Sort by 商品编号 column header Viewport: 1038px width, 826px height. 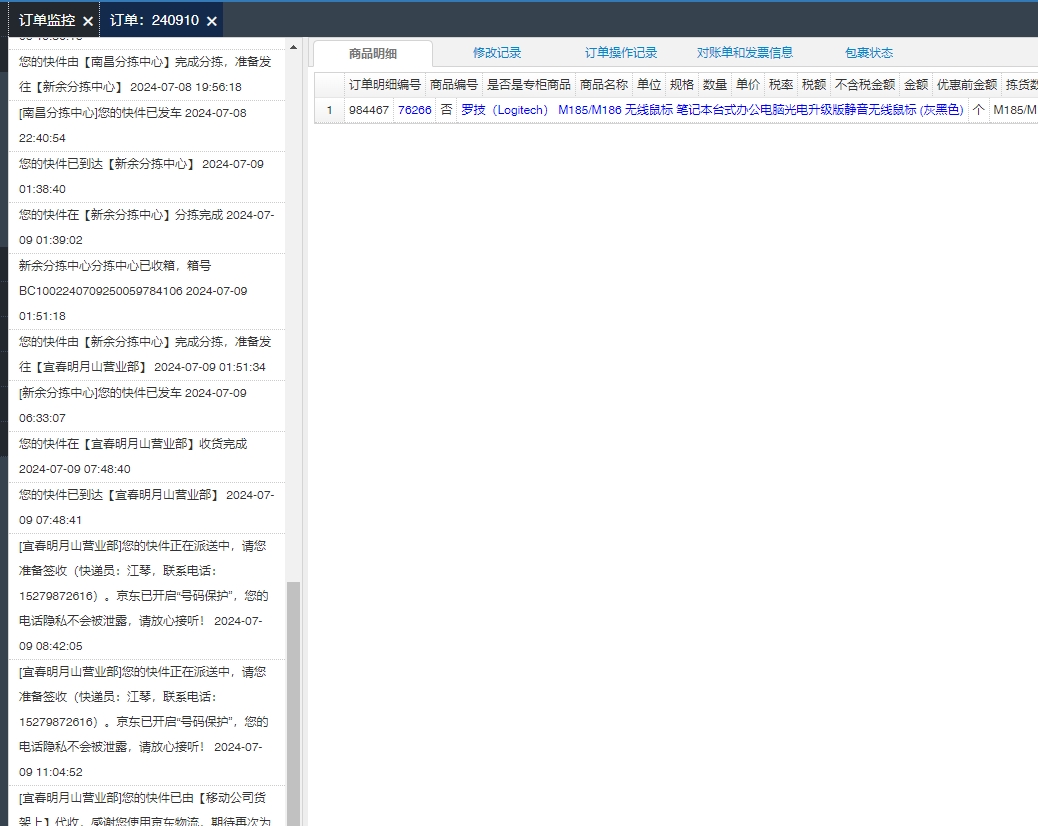(x=453, y=85)
